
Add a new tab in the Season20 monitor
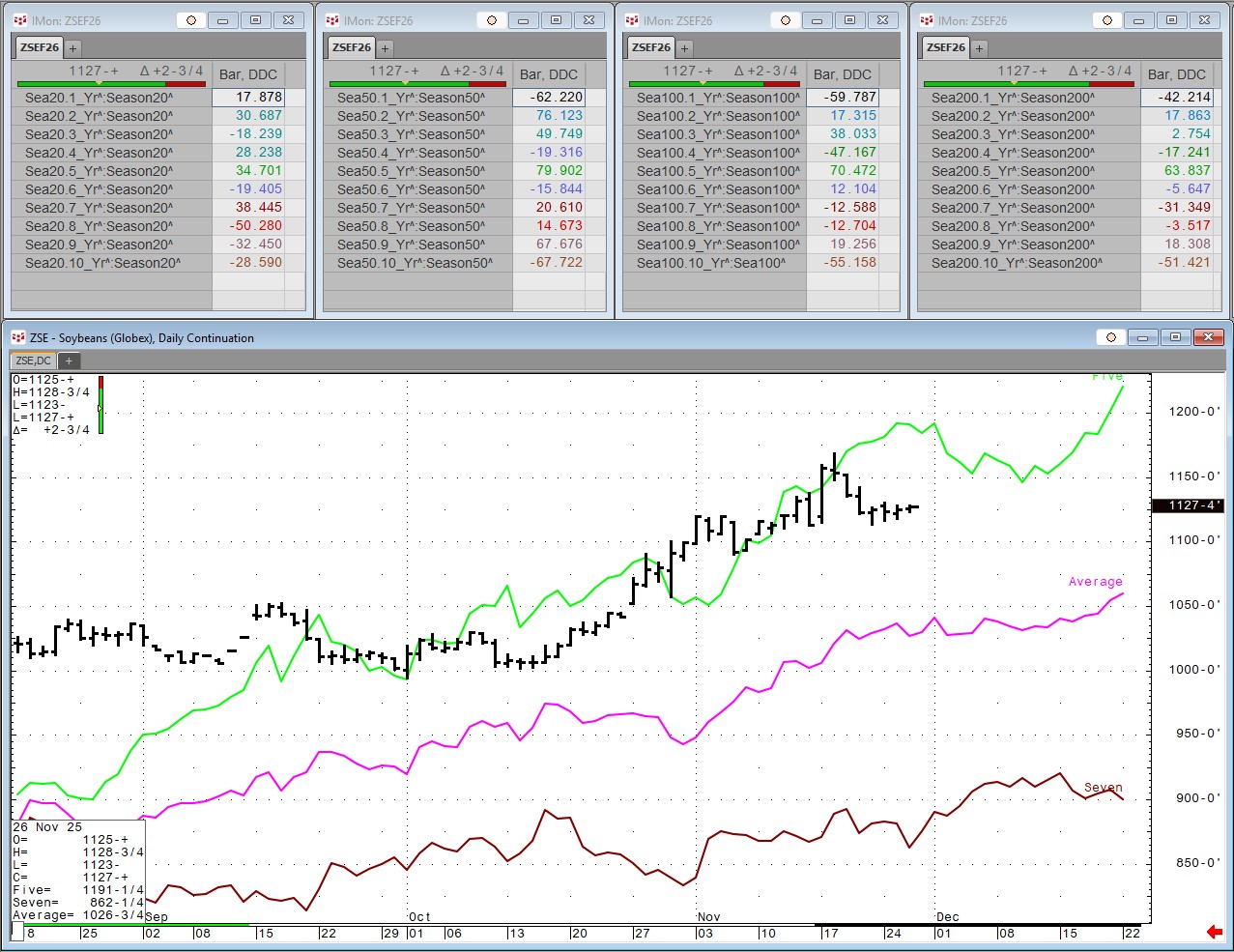pyautogui.click(x=72, y=47)
